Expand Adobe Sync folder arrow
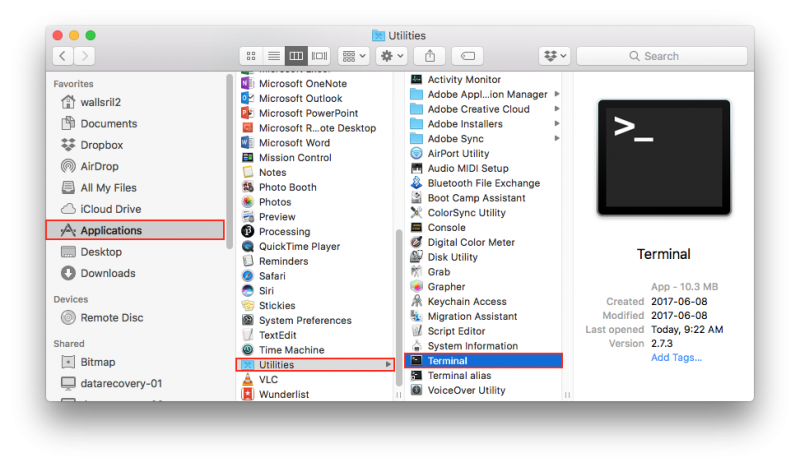800x467 pixels. tap(557, 138)
